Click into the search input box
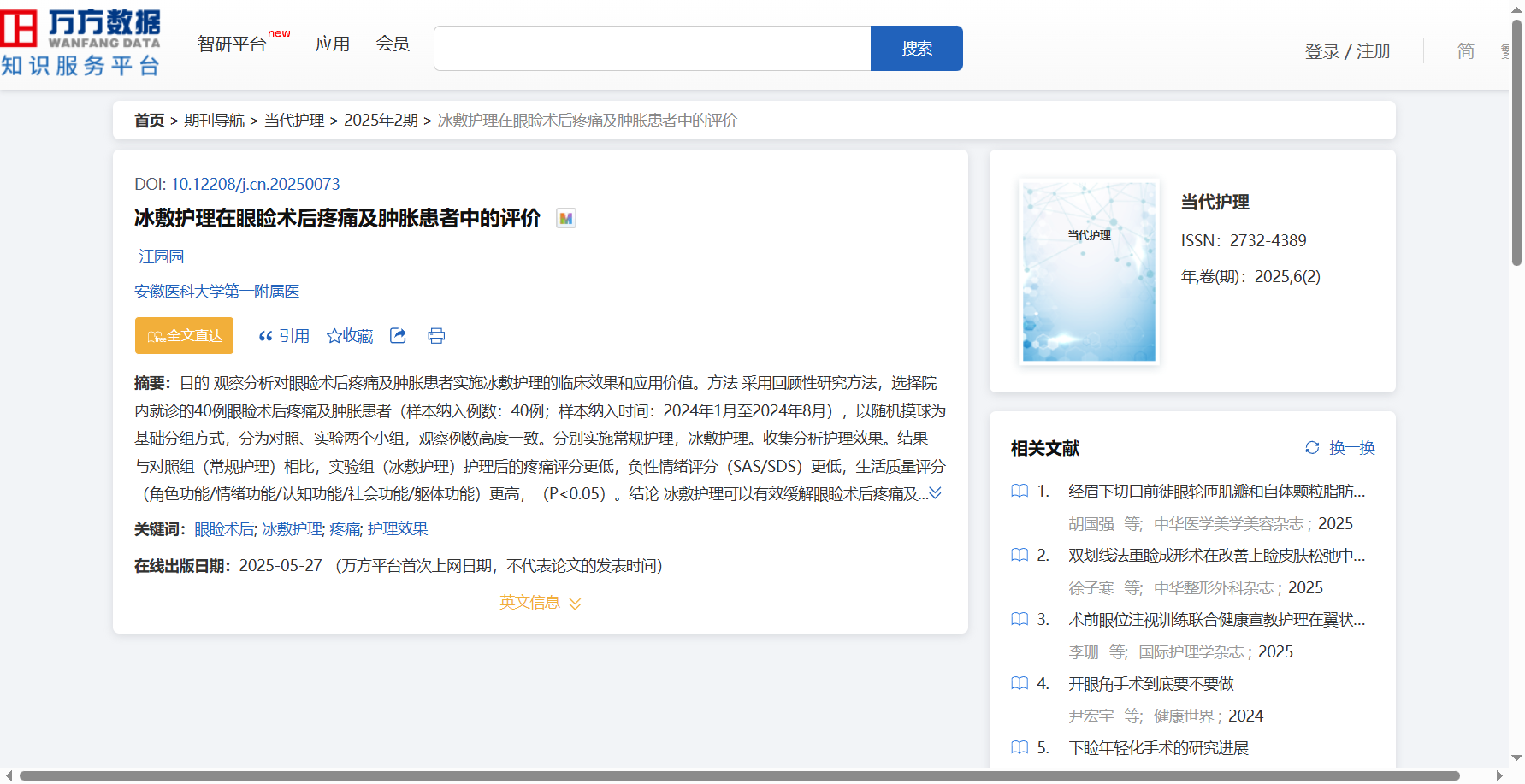This screenshot has height=784, width=1525. point(653,49)
